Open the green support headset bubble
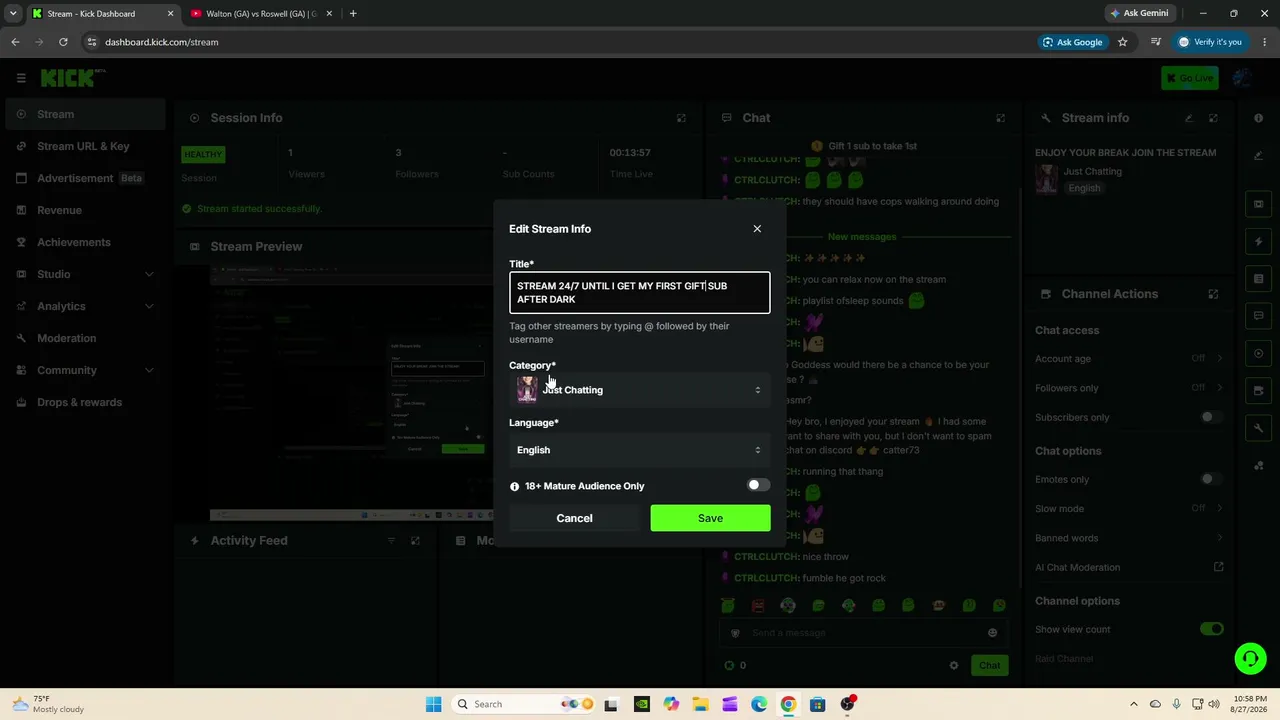The height and width of the screenshot is (720, 1280). [1250, 658]
